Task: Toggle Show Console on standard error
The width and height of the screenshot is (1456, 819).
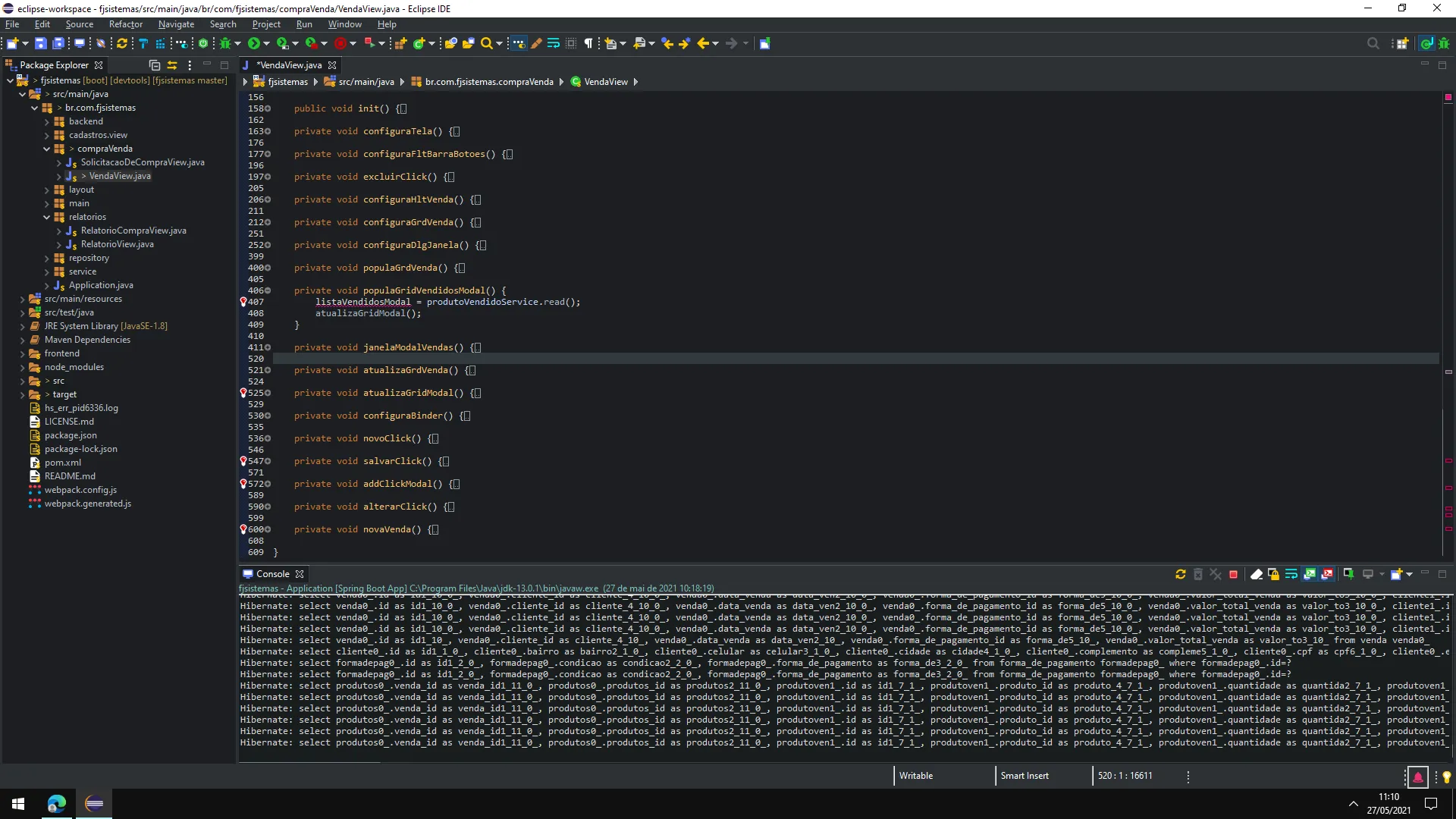Action: tap(1328, 575)
